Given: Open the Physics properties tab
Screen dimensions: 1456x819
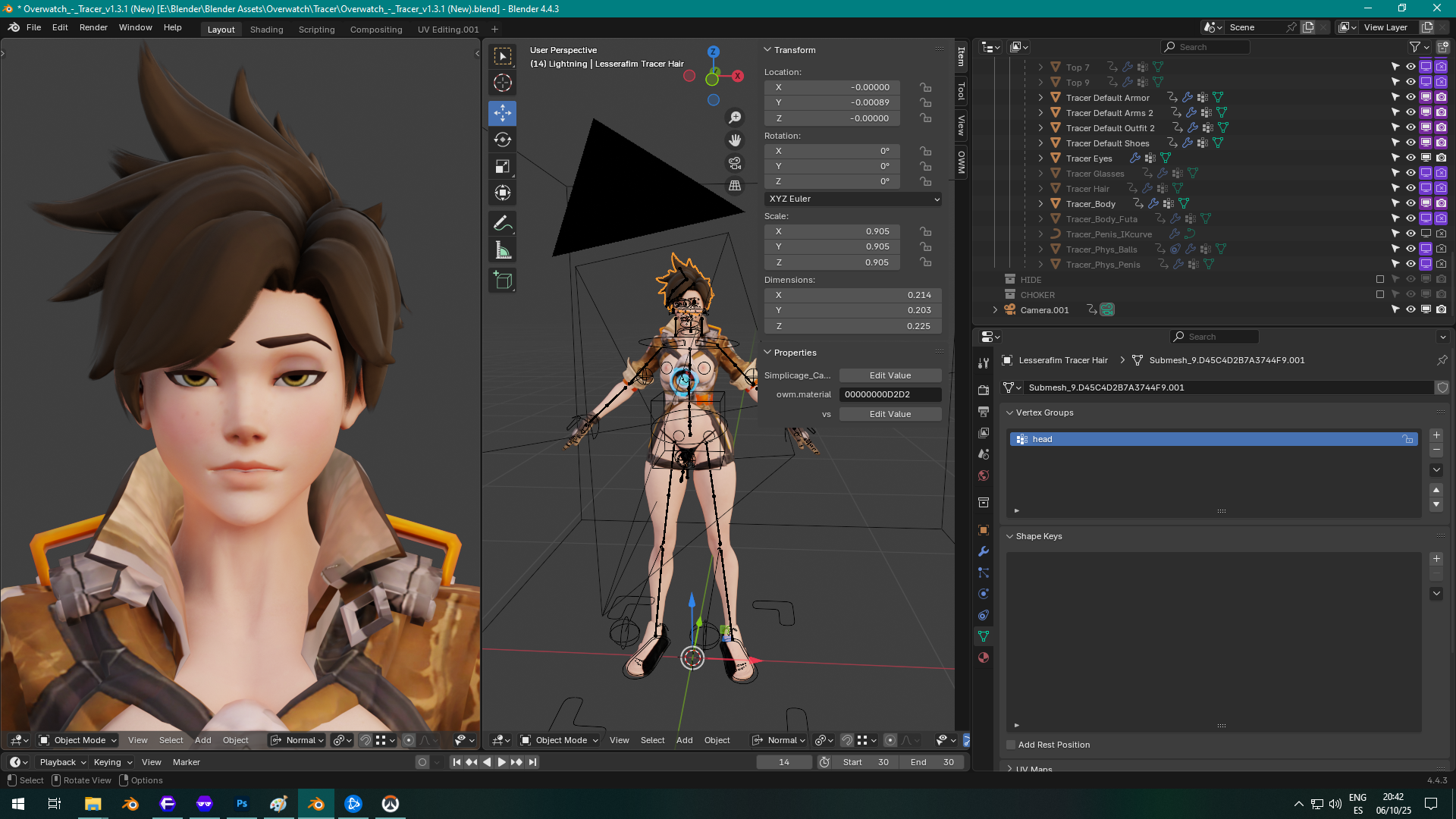Looking at the screenshot, I should click(x=984, y=594).
